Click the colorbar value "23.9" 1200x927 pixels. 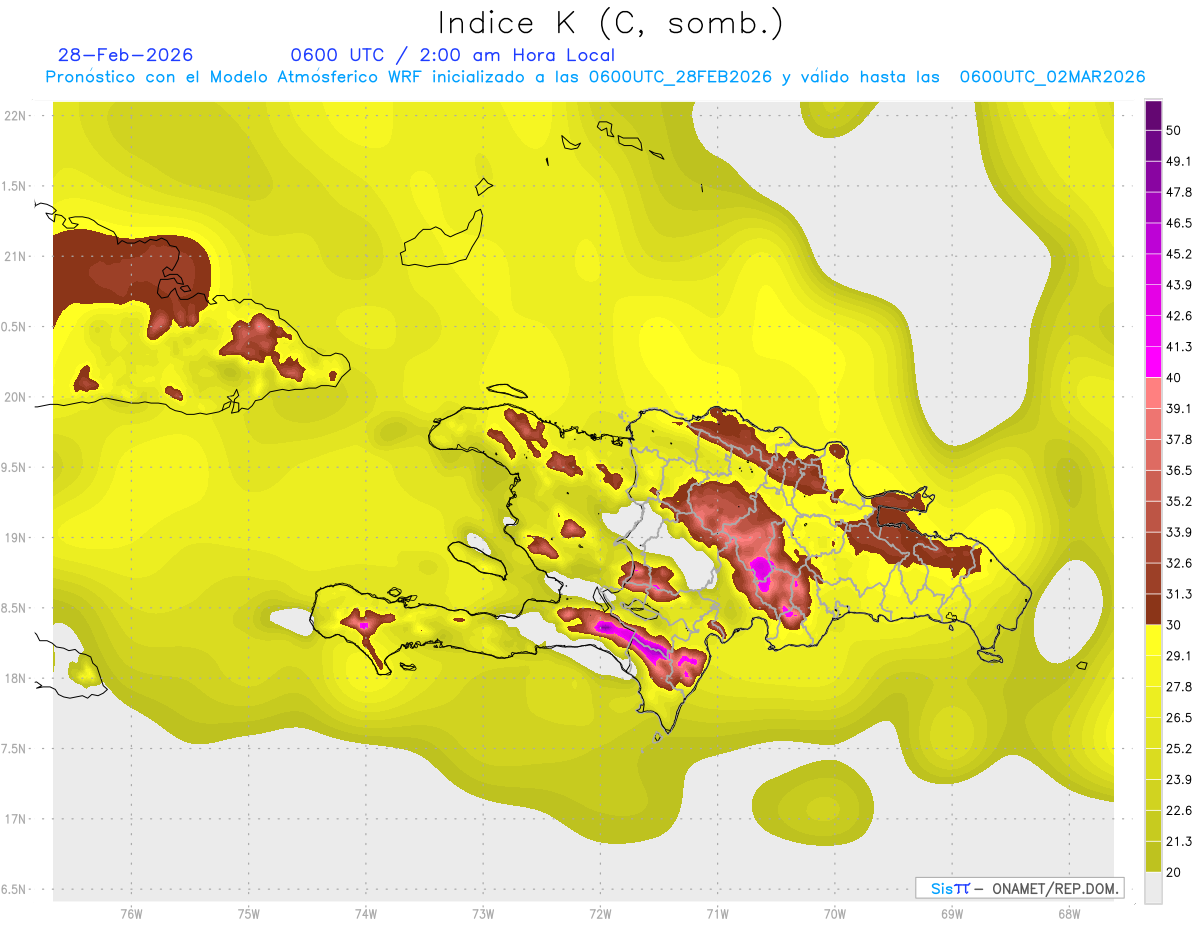1179,779
